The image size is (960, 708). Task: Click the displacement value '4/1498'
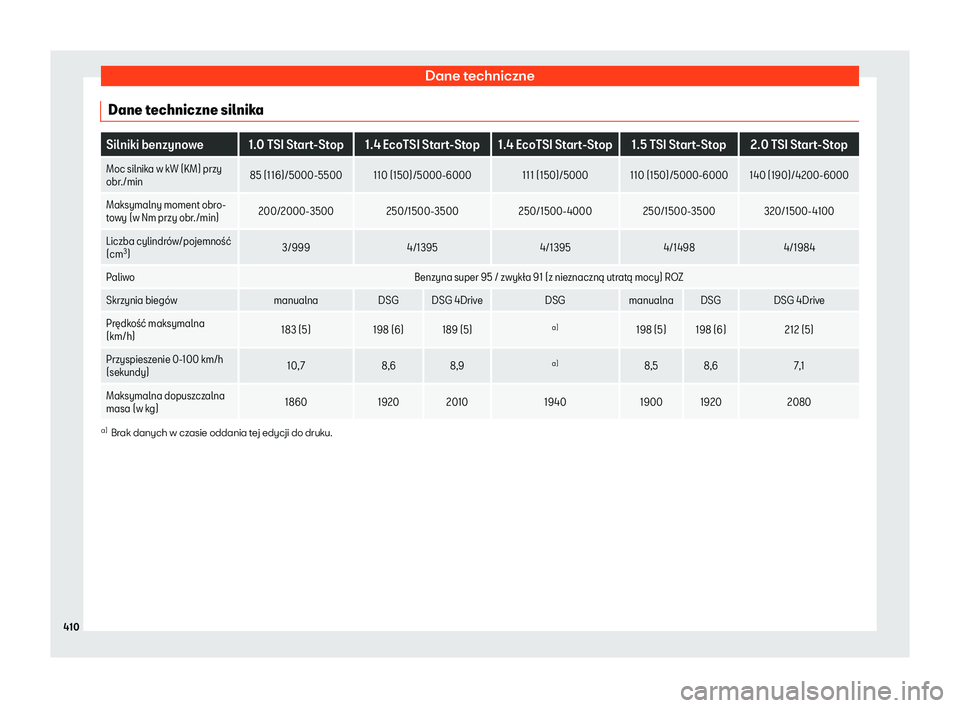pyautogui.click(x=678, y=247)
